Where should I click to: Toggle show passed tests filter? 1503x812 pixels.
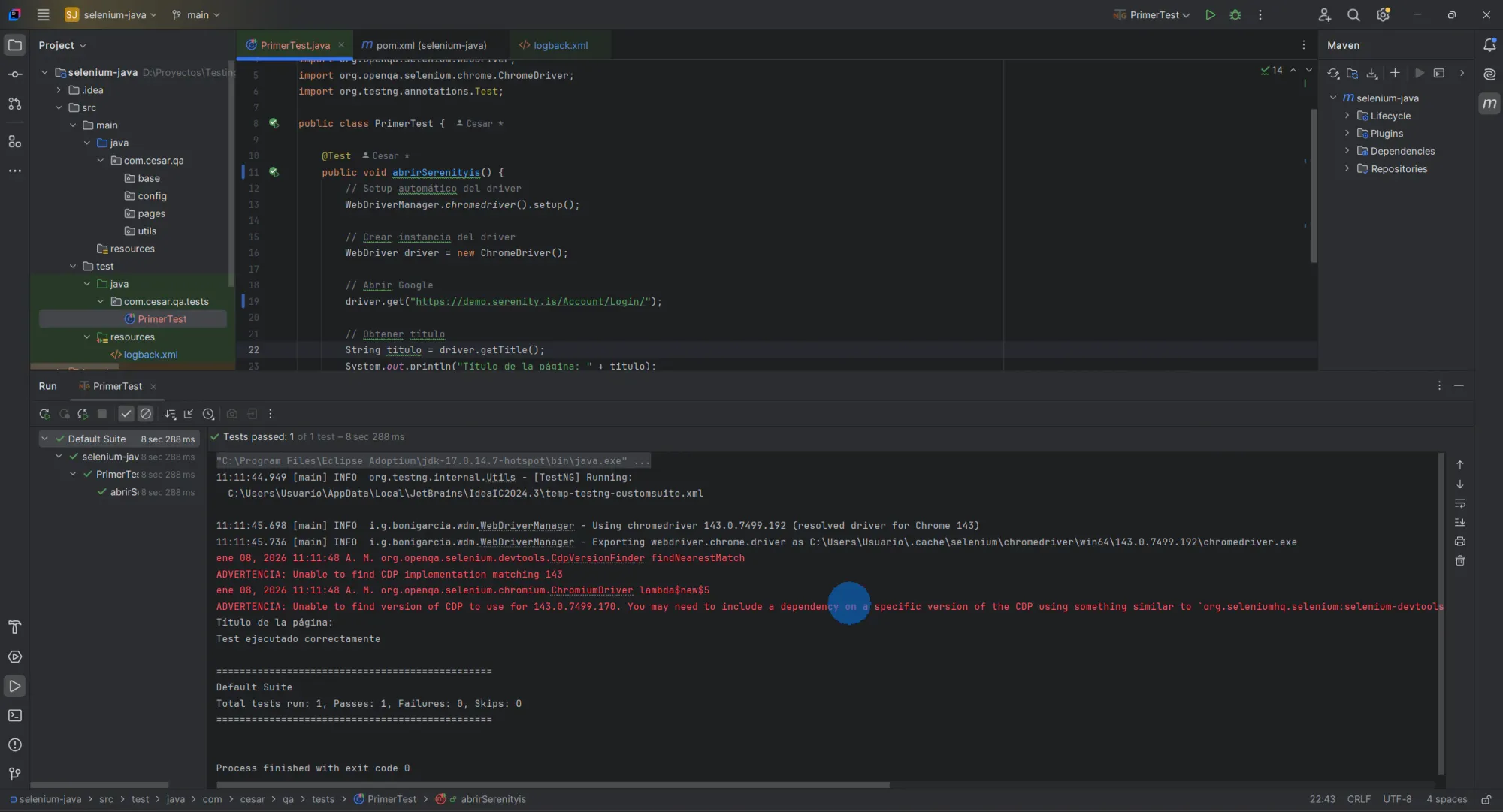point(126,414)
